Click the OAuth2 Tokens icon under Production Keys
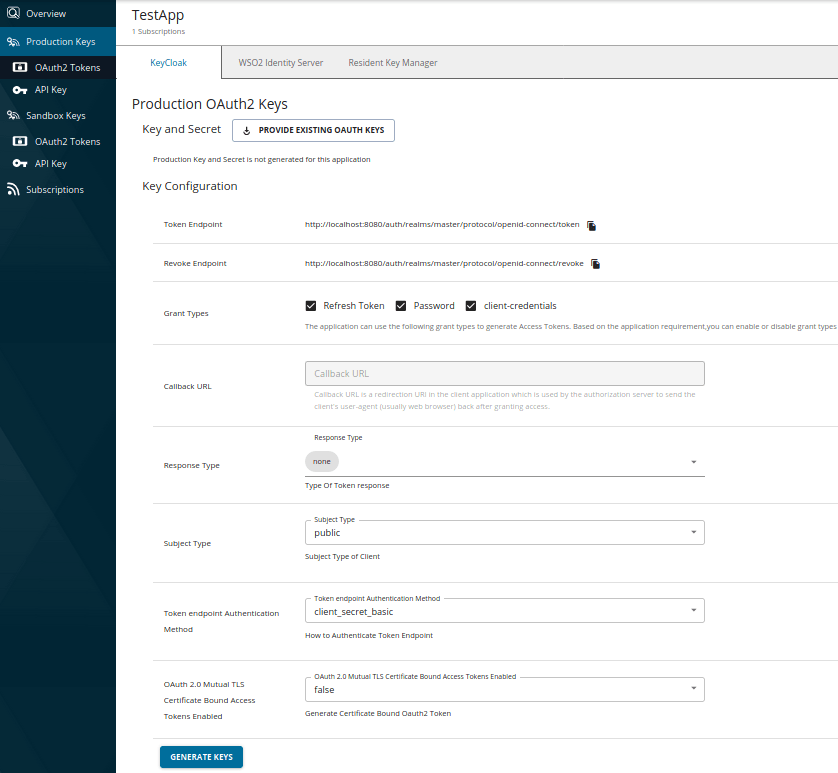The image size is (838, 773). click(x=20, y=67)
